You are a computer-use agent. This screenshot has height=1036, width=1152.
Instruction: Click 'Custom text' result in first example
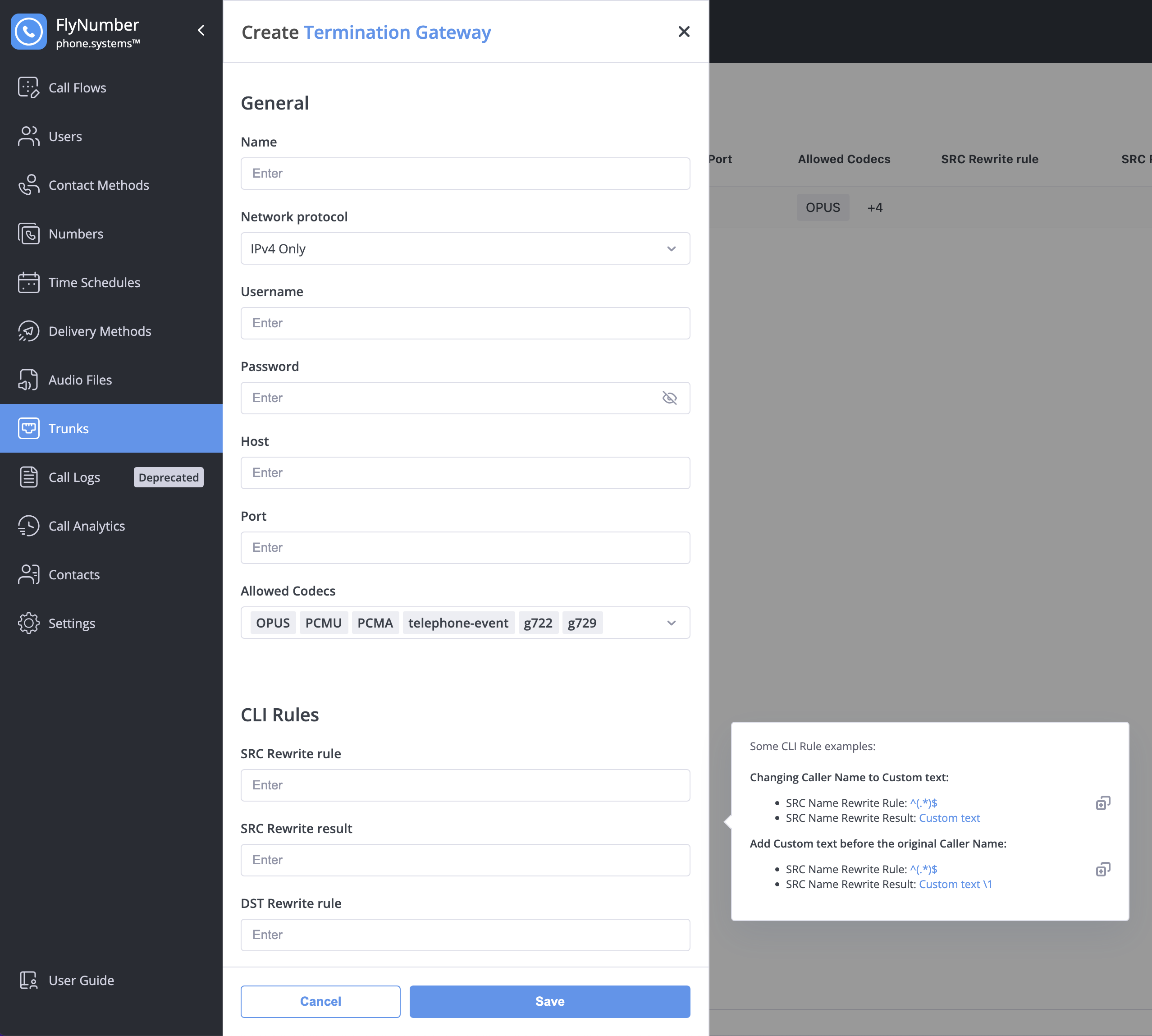[949, 818]
